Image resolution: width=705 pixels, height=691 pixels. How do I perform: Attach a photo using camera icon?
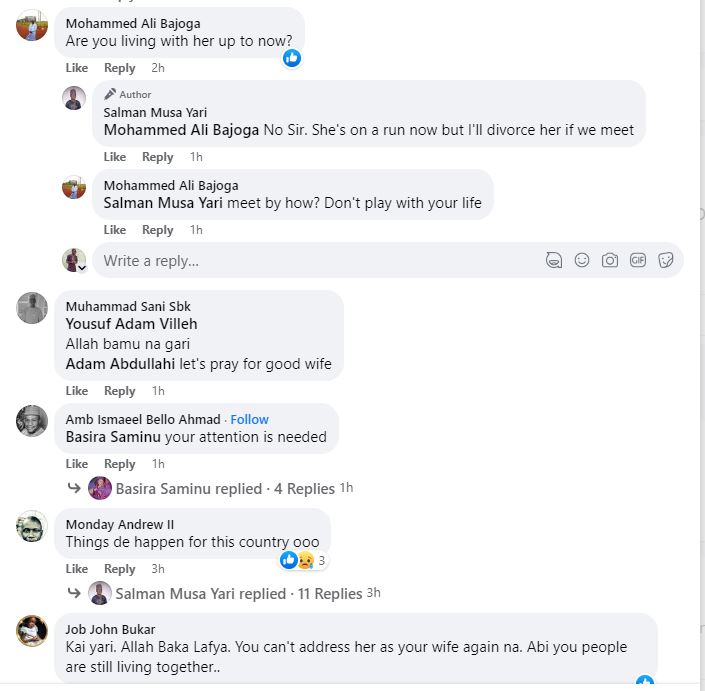610,260
